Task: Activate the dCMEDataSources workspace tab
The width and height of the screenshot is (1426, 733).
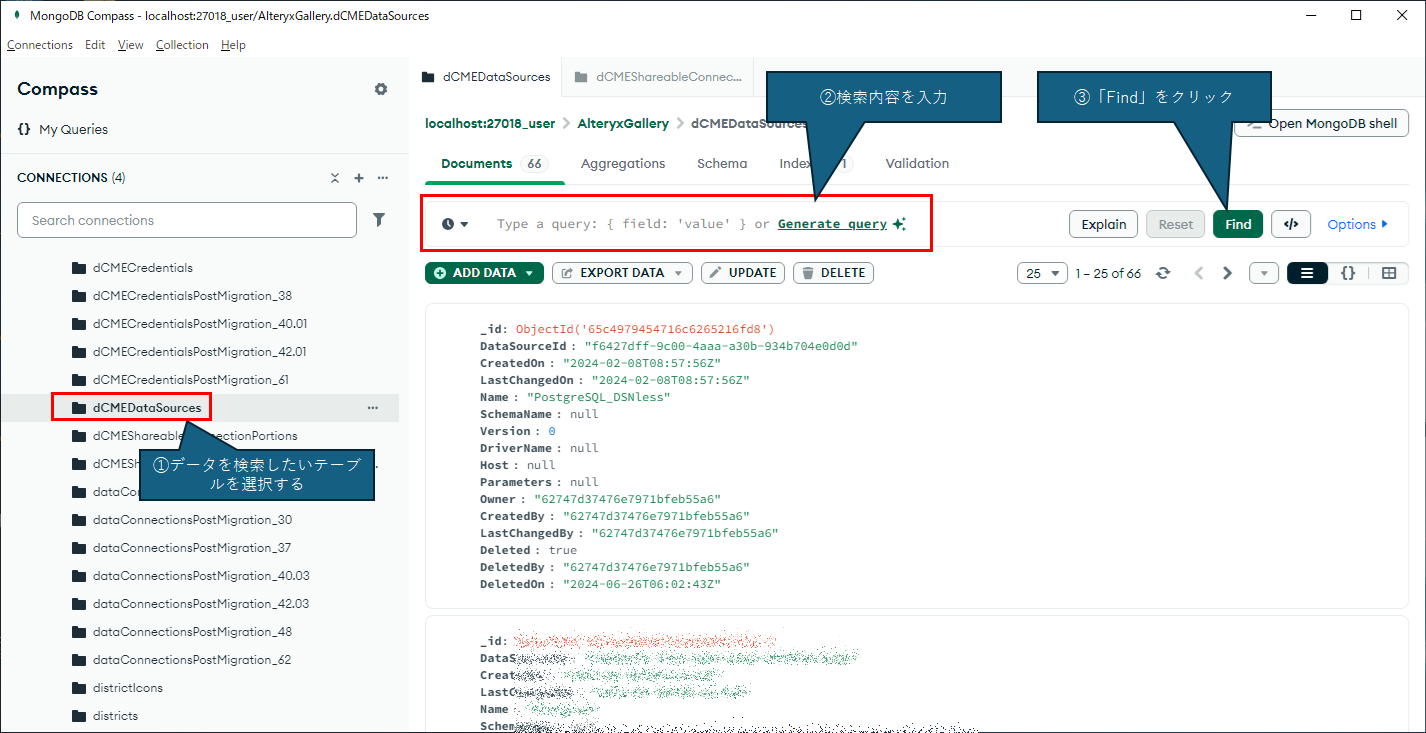Action: tap(486, 76)
